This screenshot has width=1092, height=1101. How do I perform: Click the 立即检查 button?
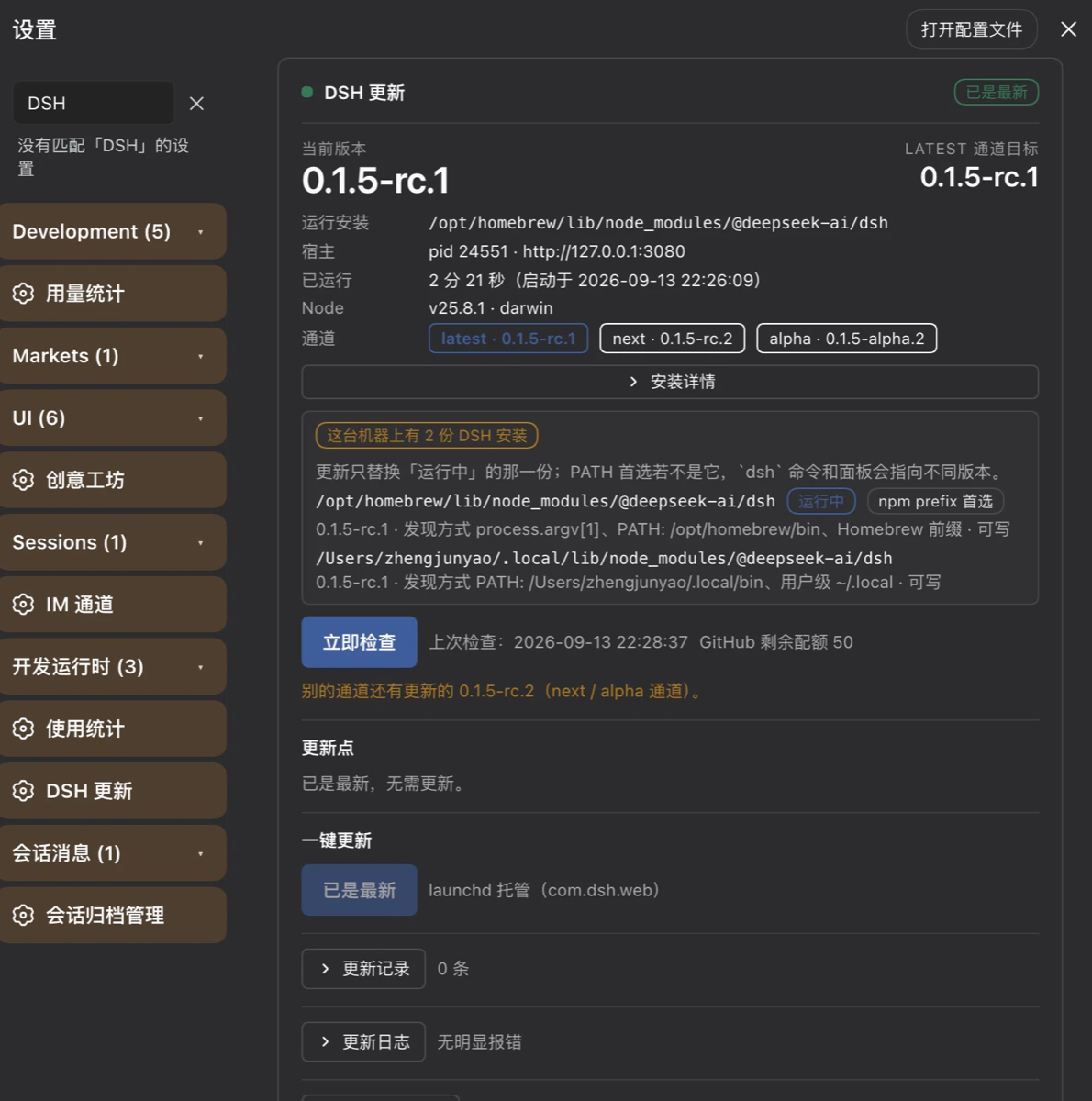pos(359,642)
